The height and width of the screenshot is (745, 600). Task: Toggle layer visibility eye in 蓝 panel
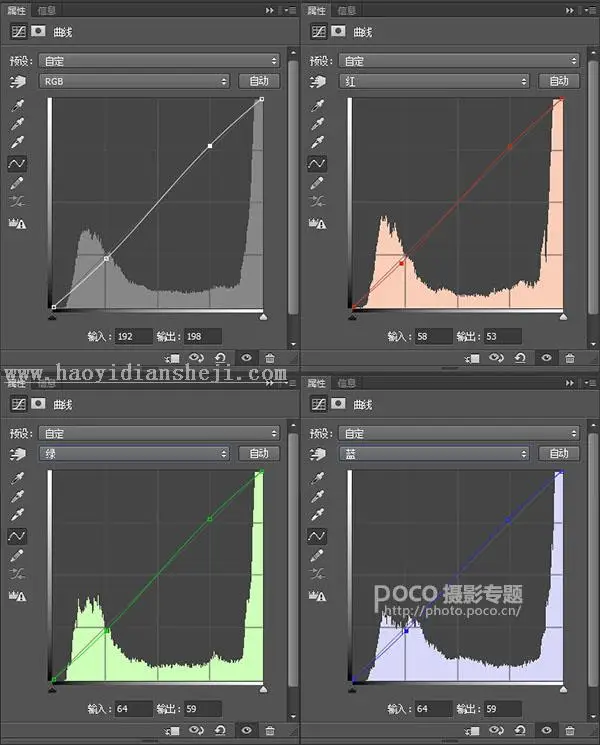(x=546, y=730)
